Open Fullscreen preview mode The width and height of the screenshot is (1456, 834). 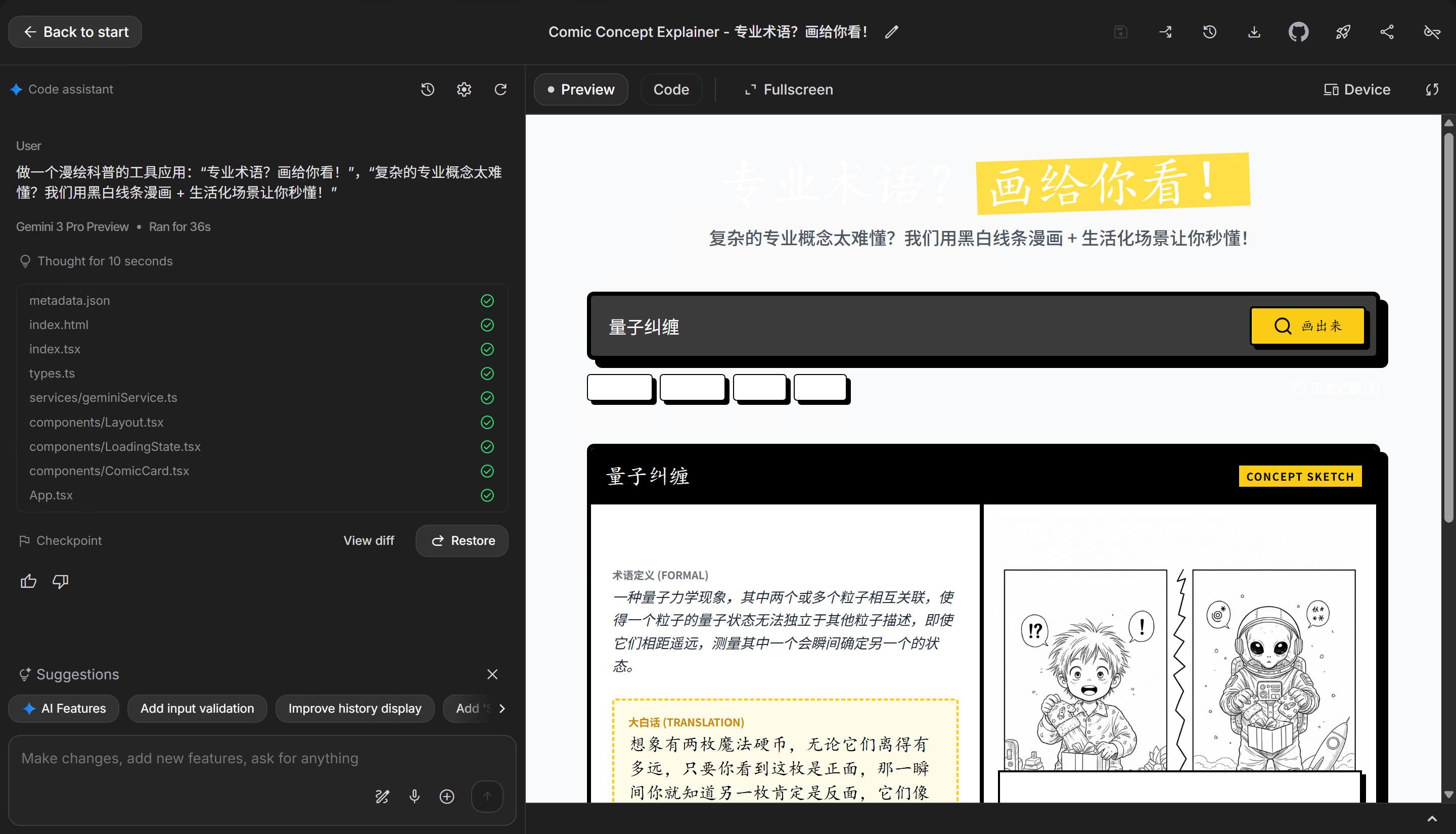coord(789,89)
